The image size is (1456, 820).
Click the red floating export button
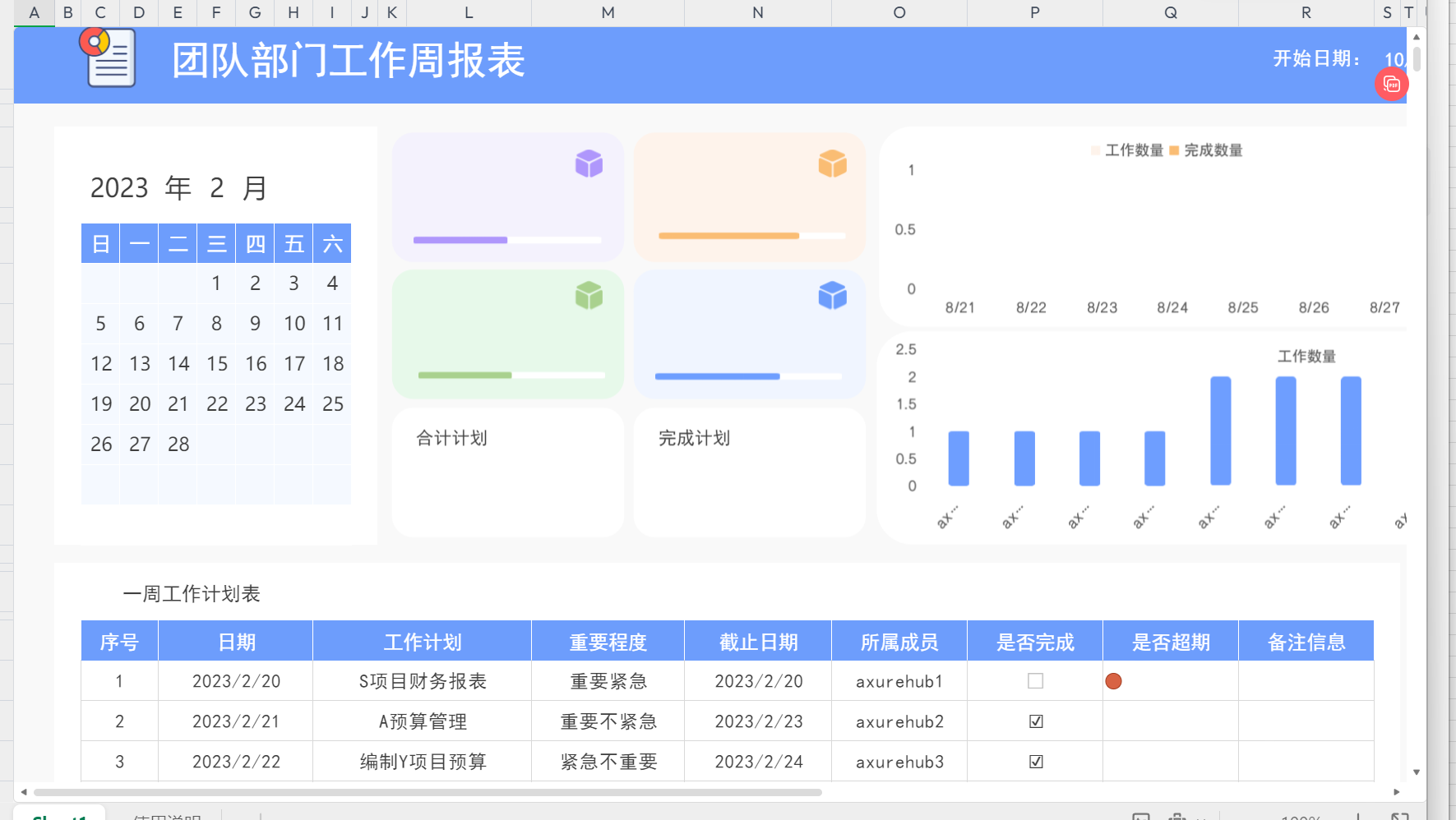click(1391, 84)
